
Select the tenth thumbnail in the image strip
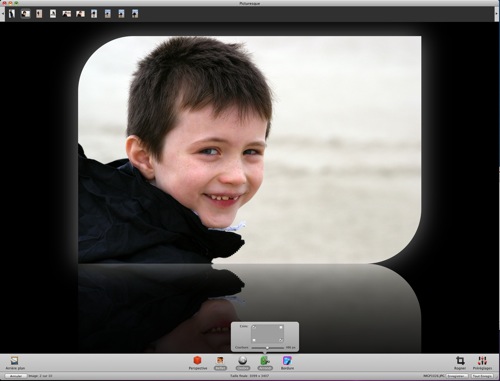click(x=135, y=14)
